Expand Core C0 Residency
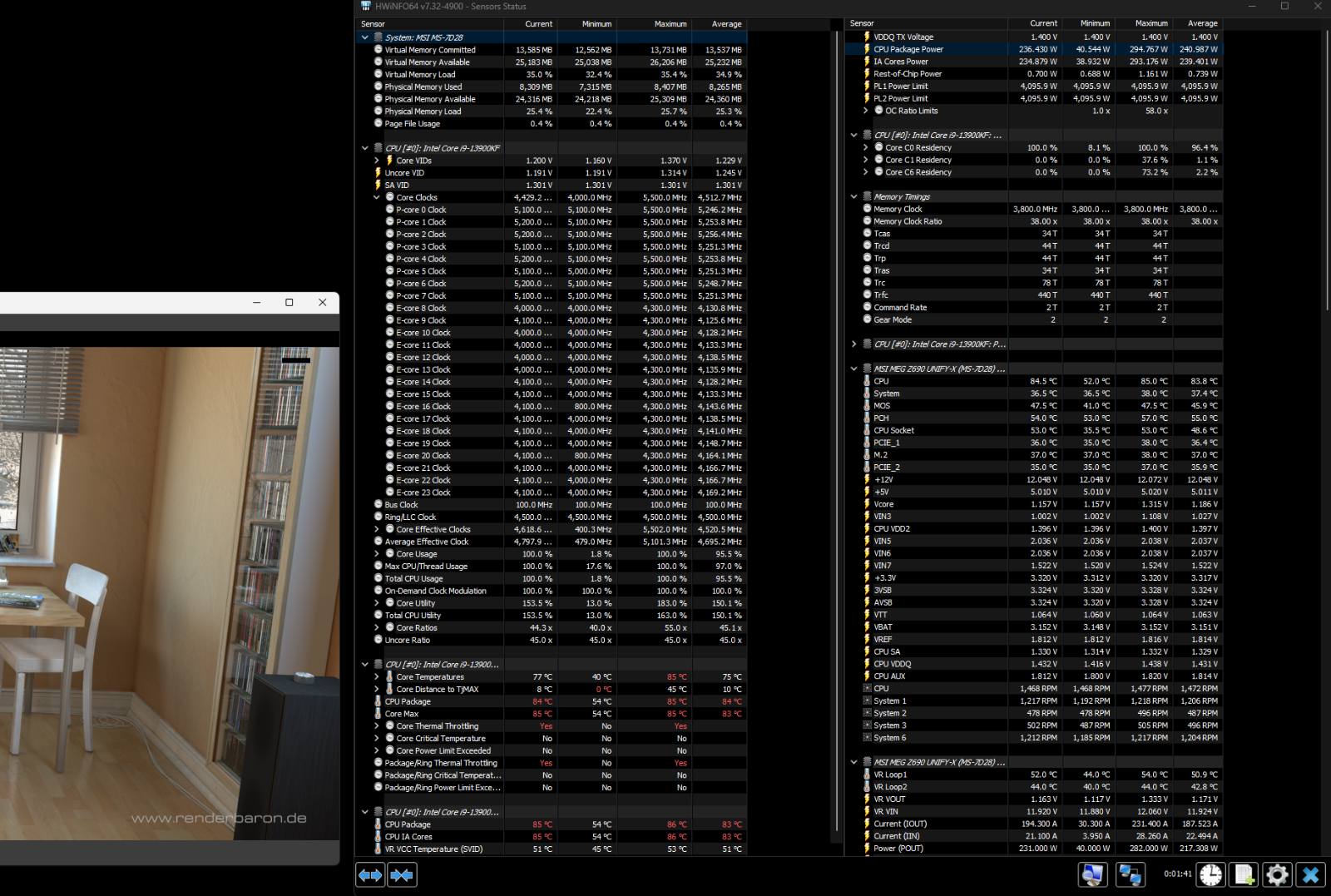 (x=866, y=147)
